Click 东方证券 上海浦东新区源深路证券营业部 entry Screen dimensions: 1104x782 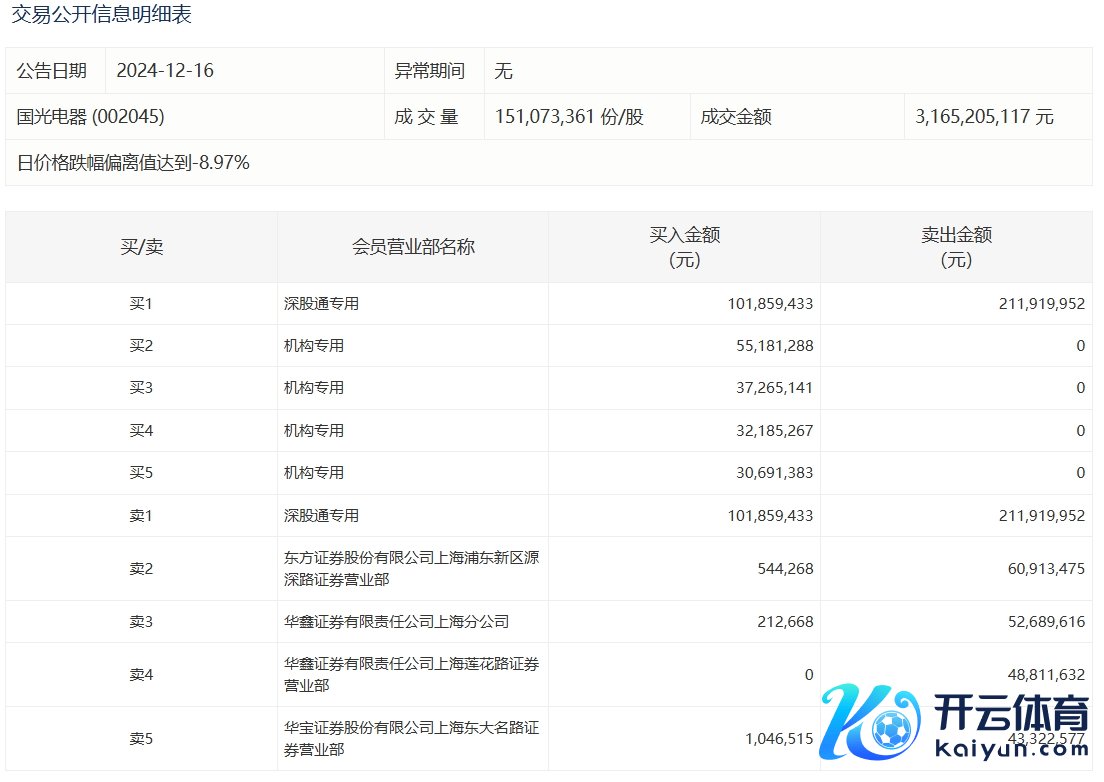[x=411, y=568]
